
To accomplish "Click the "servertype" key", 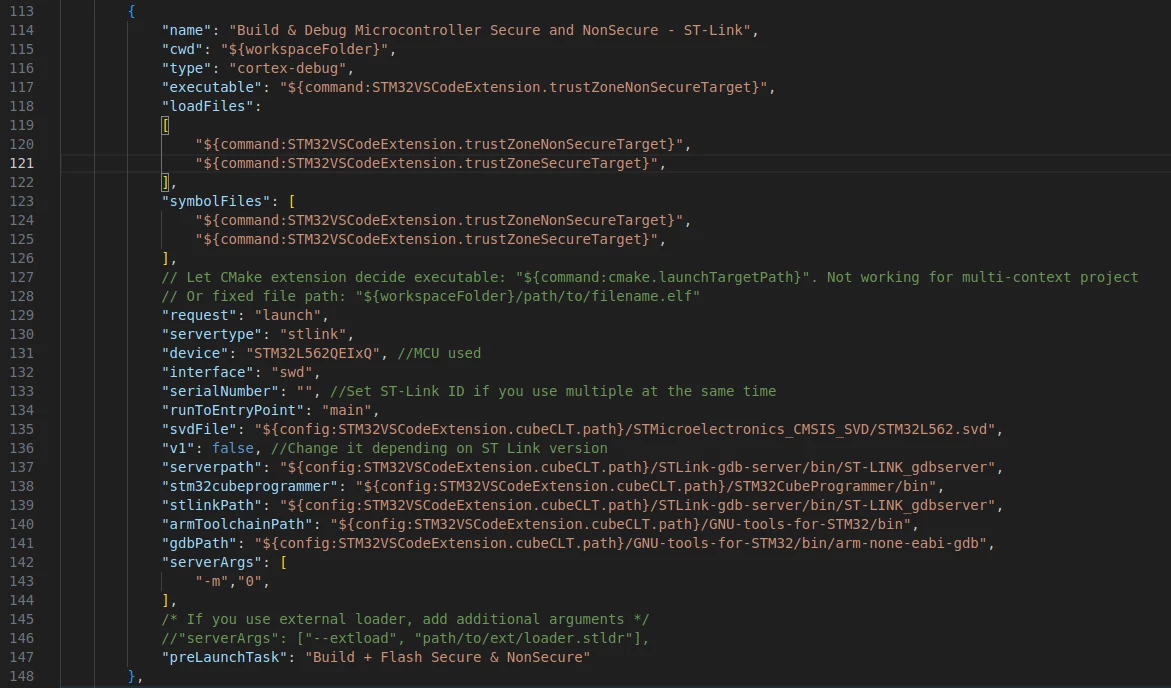I will pos(212,335).
